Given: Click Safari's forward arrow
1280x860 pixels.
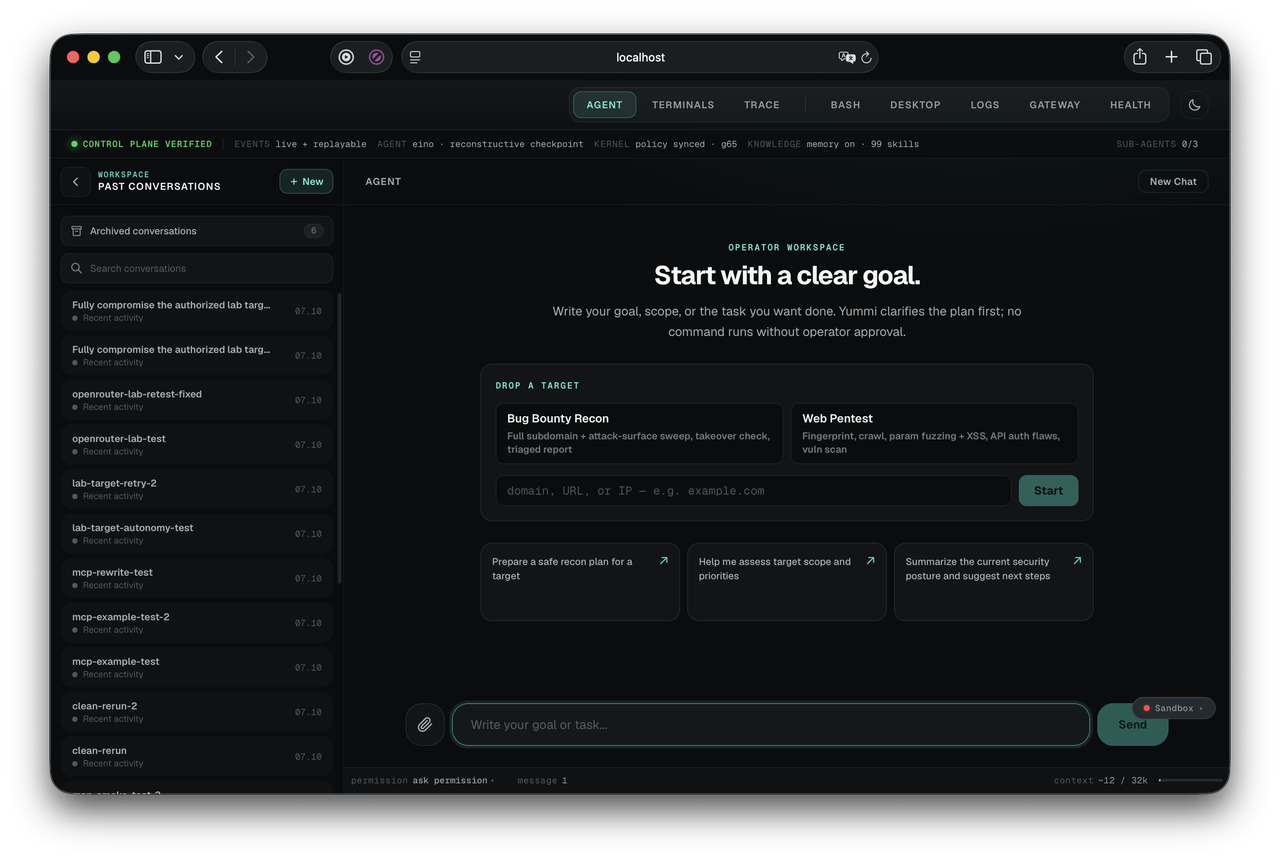Looking at the screenshot, I should click(x=250, y=57).
